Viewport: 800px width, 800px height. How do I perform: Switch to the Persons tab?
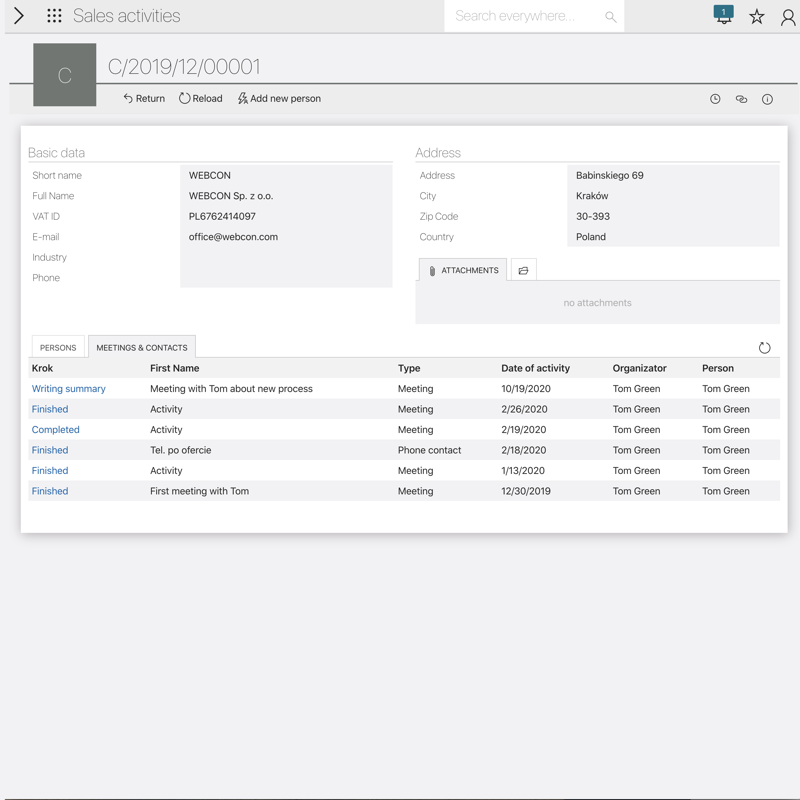point(58,348)
